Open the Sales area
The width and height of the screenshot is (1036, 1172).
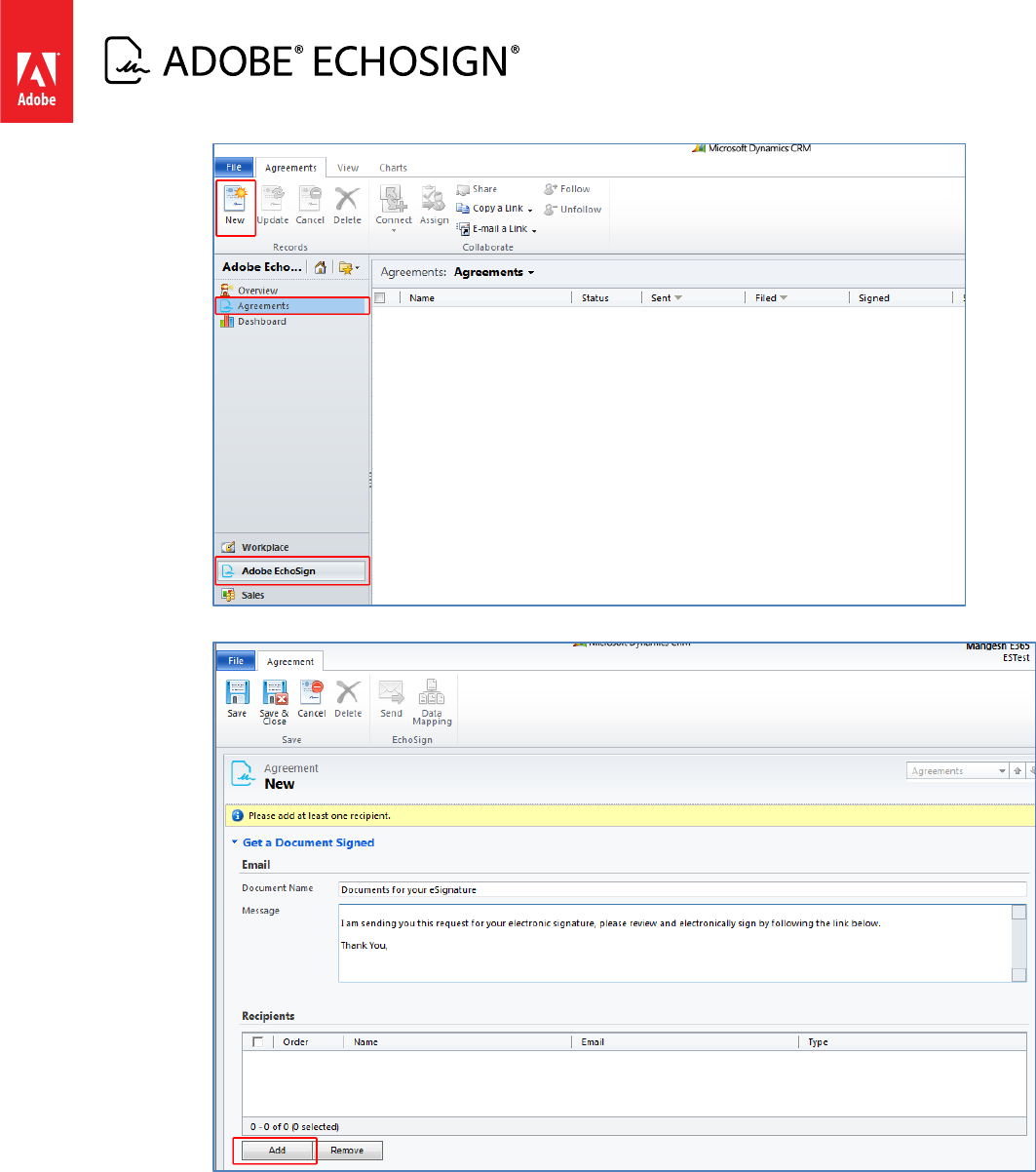292,595
